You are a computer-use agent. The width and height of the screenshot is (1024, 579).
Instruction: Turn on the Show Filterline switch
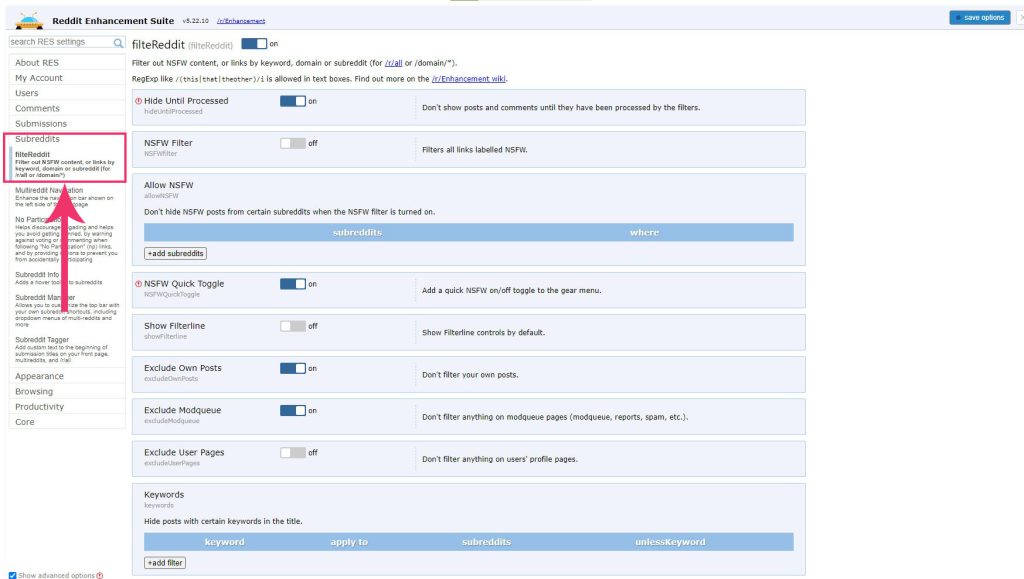292,326
